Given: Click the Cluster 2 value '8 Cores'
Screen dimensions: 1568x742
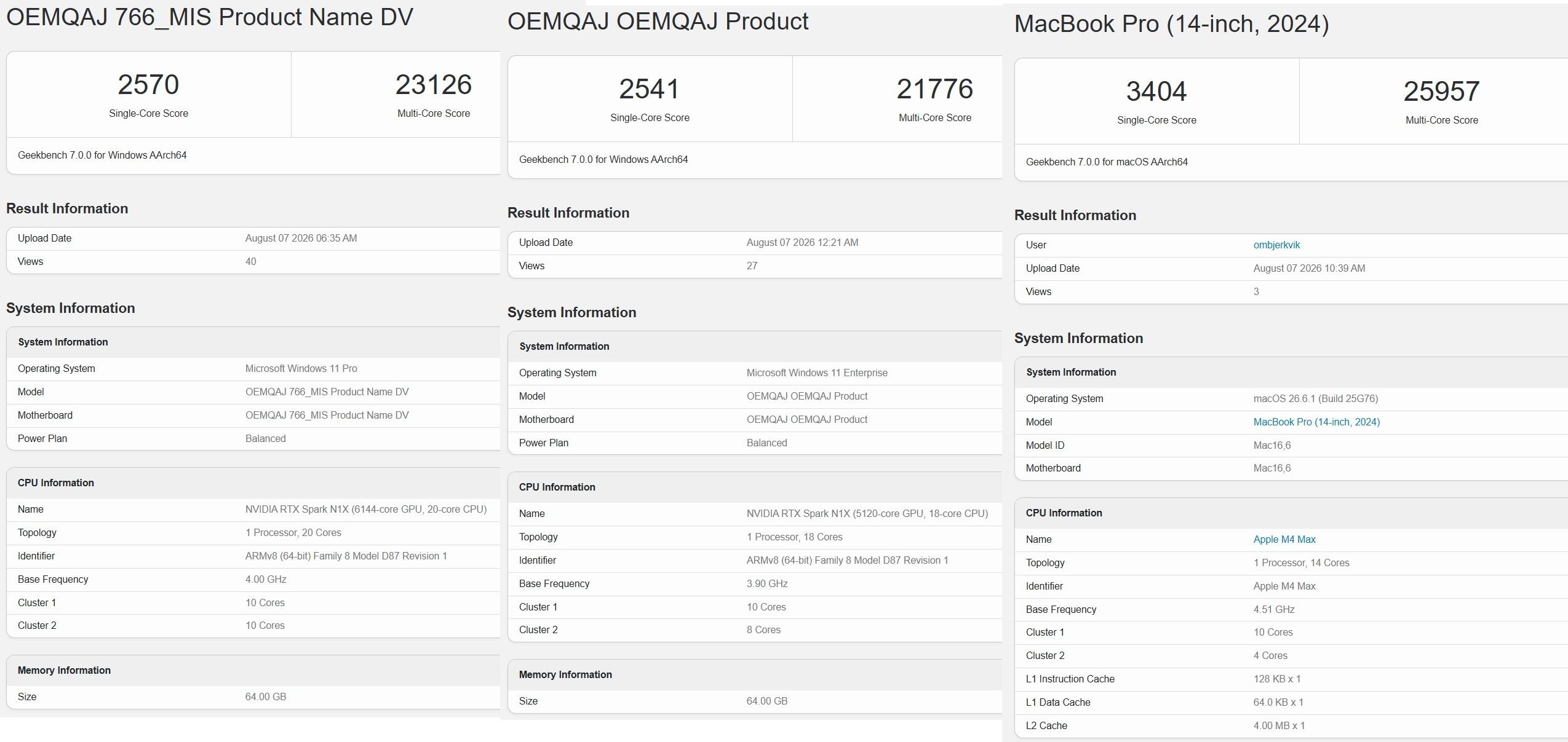Looking at the screenshot, I should point(763,630).
